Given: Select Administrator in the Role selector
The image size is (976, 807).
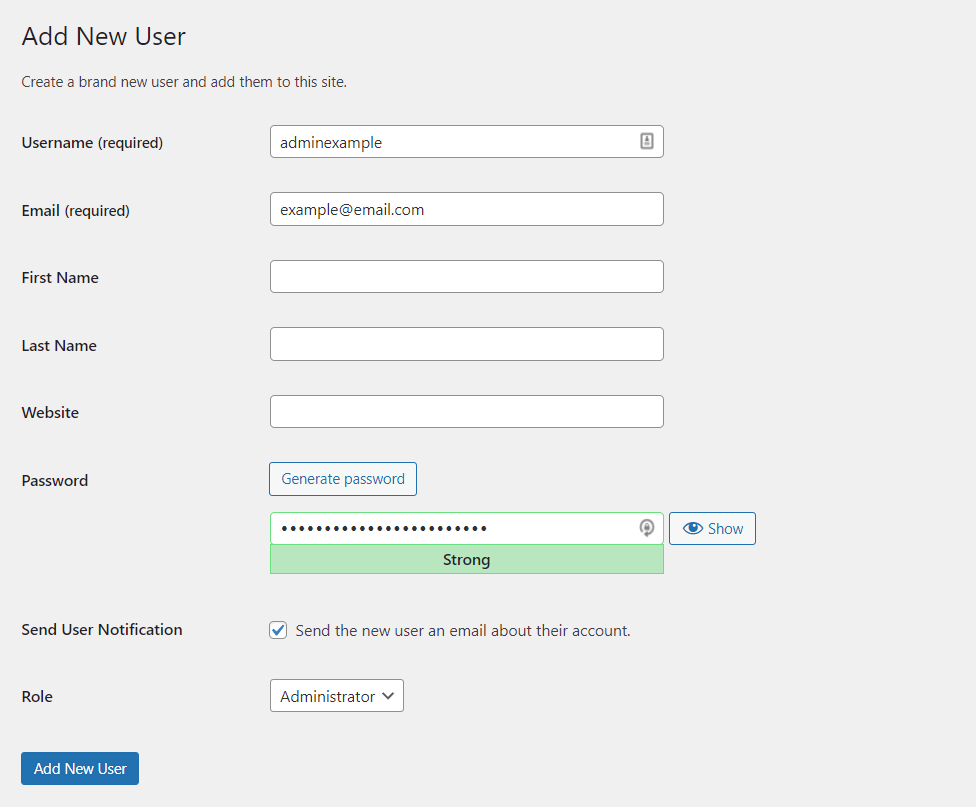Looking at the screenshot, I should click(336, 695).
